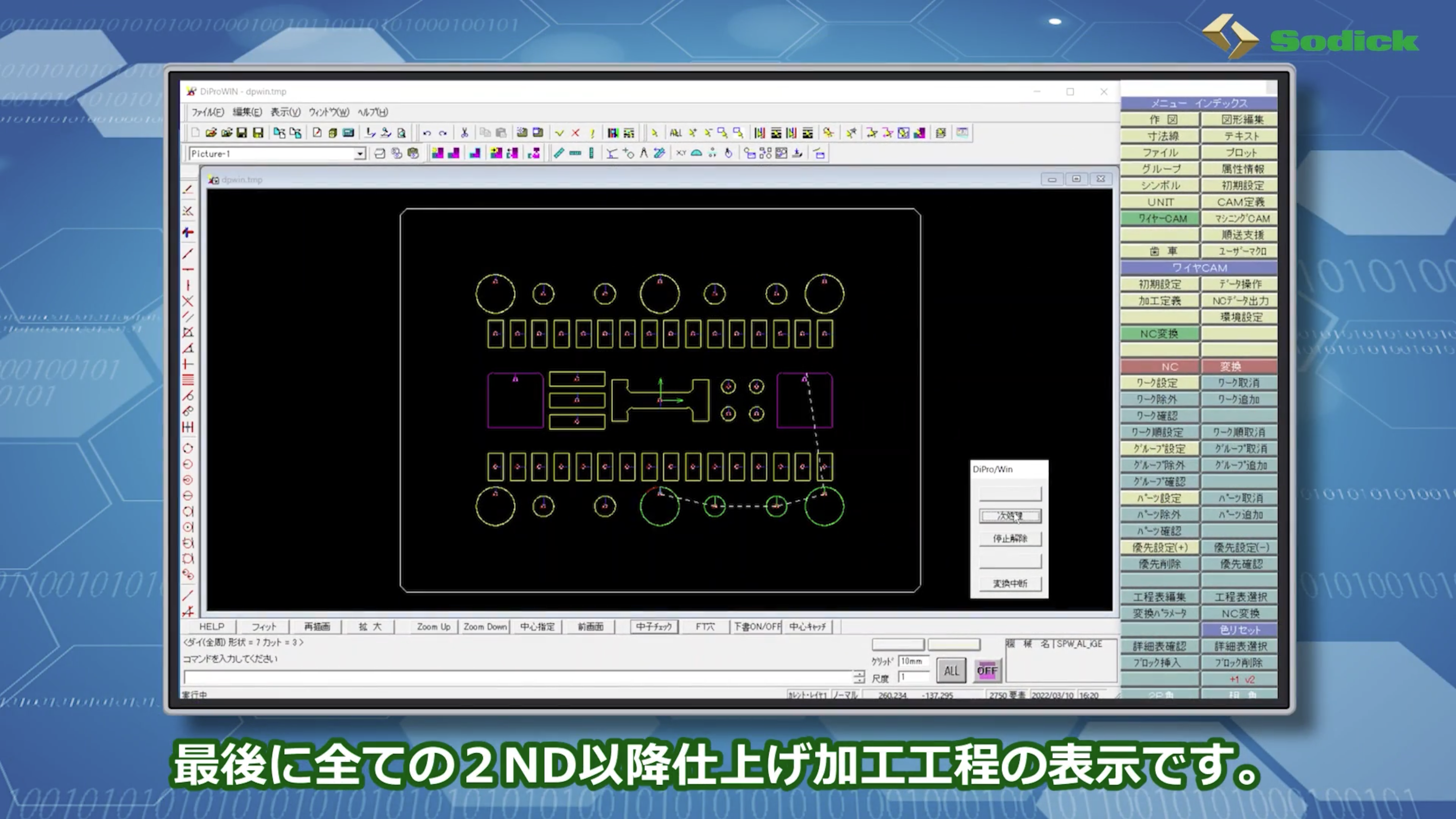The height and width of the screenshot is (819, 1456).
Task: Click the 色リセット color reset button
Action: pos(1240,630)
